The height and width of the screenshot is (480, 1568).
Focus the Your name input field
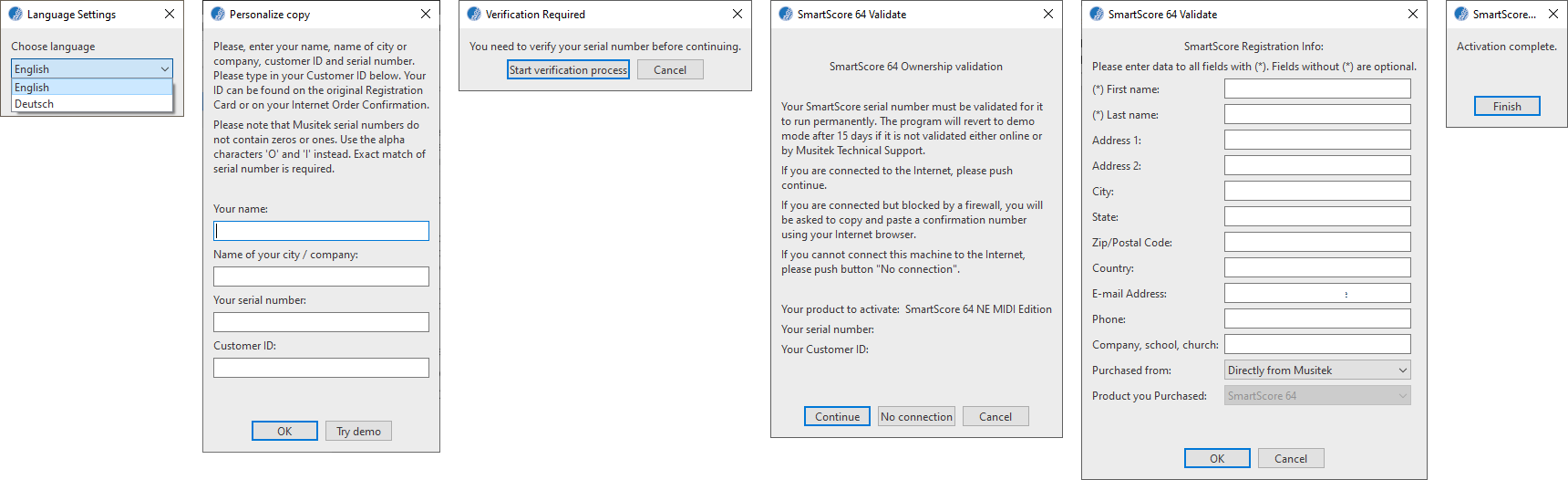point(321,231)
